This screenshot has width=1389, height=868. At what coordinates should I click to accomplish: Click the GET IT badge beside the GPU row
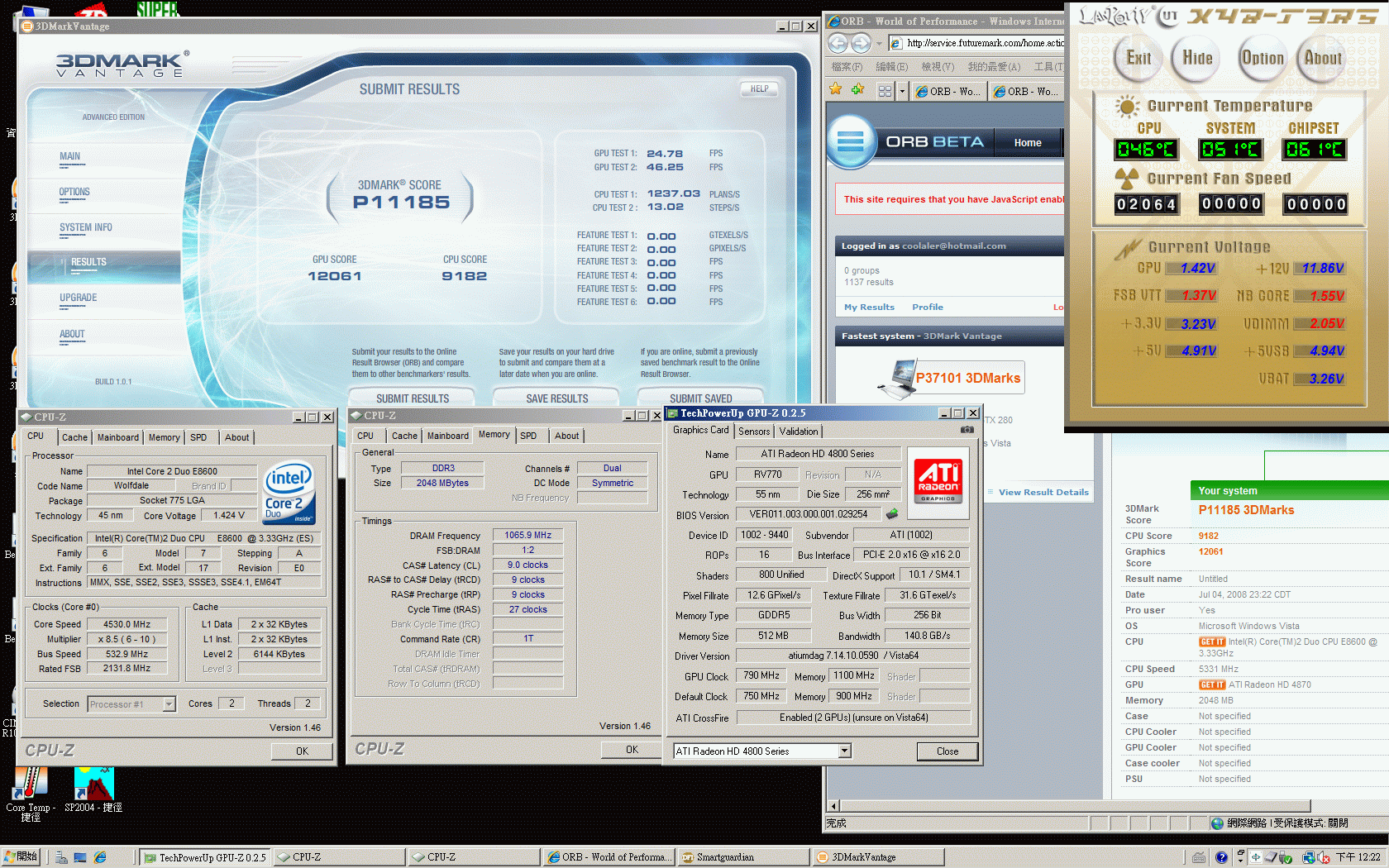[x=1211, y=684]
